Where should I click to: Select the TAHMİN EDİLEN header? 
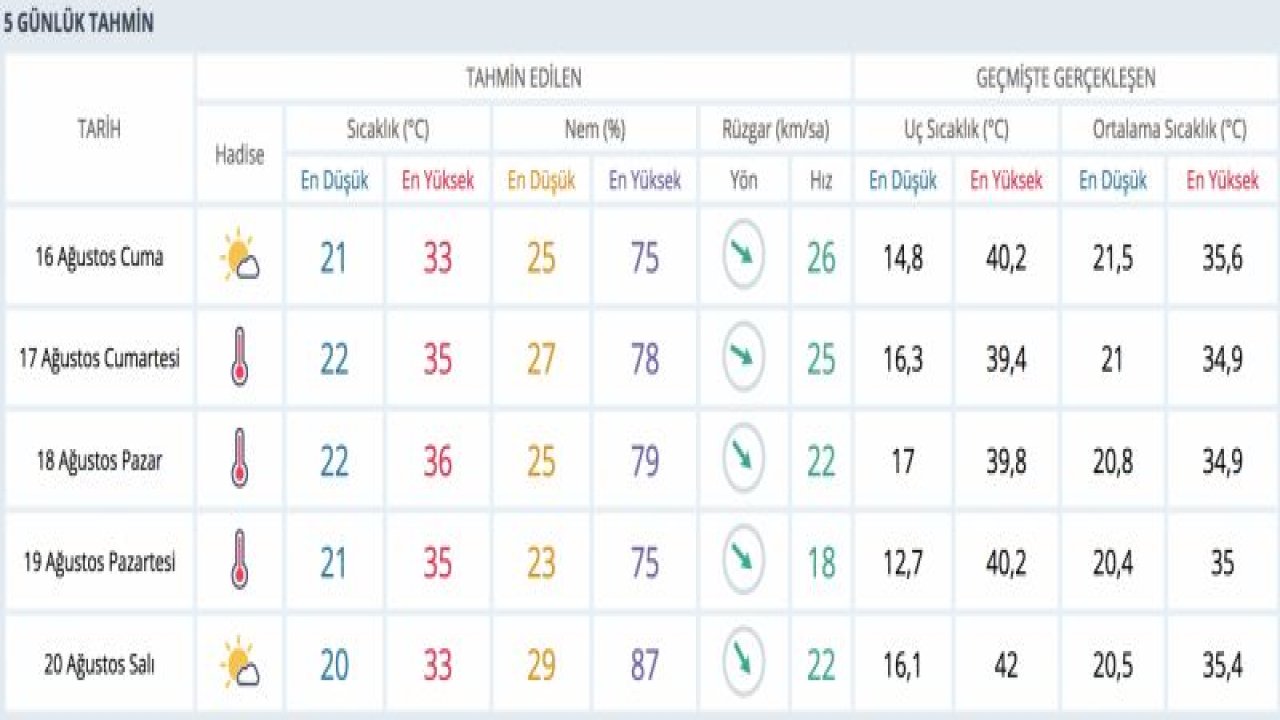523,78
